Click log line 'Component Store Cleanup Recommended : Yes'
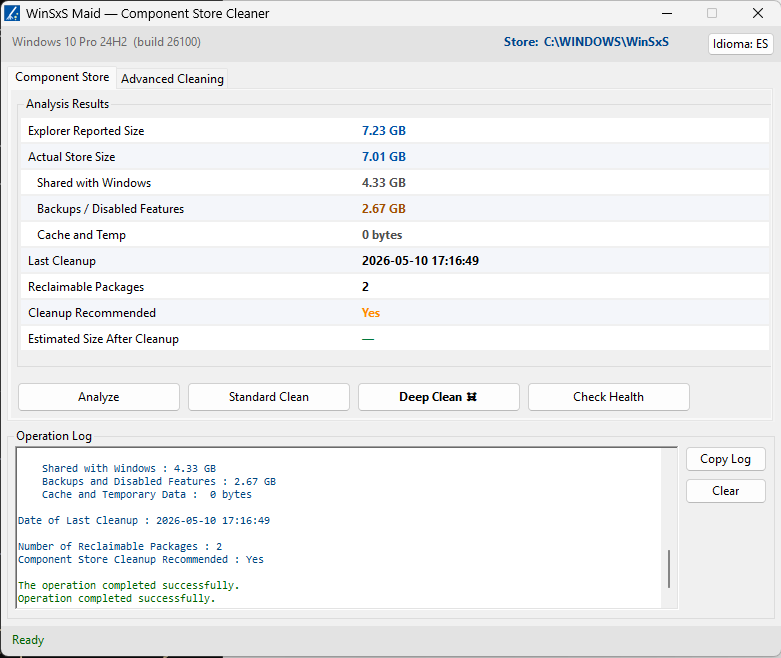This screenshot has height=658, width=781. (x=141, y=559)
